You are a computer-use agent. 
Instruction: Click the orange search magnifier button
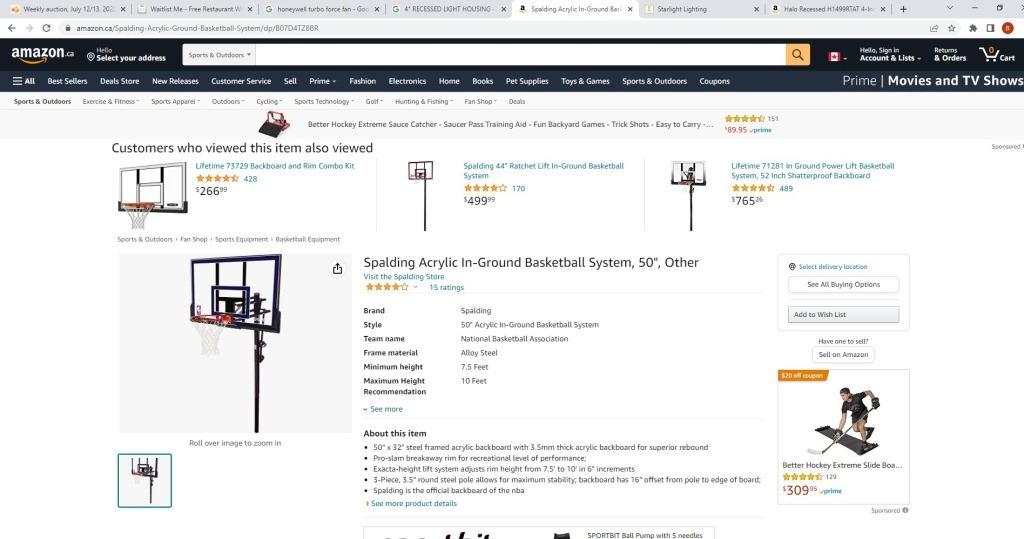797,55
